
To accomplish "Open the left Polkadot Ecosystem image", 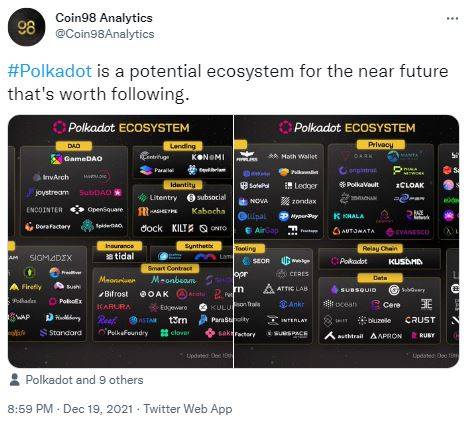I will click(x=120, y=241).
